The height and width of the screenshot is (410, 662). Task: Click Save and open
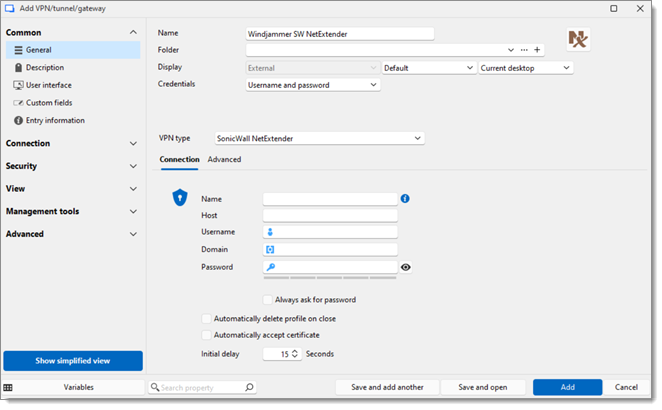[x=483, y=387]
